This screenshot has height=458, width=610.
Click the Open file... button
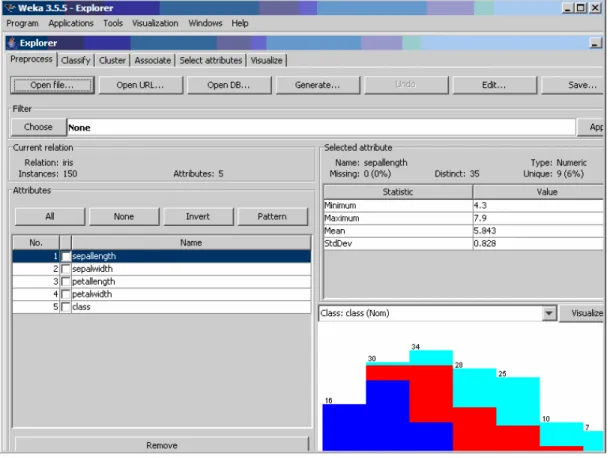point(52,85)
